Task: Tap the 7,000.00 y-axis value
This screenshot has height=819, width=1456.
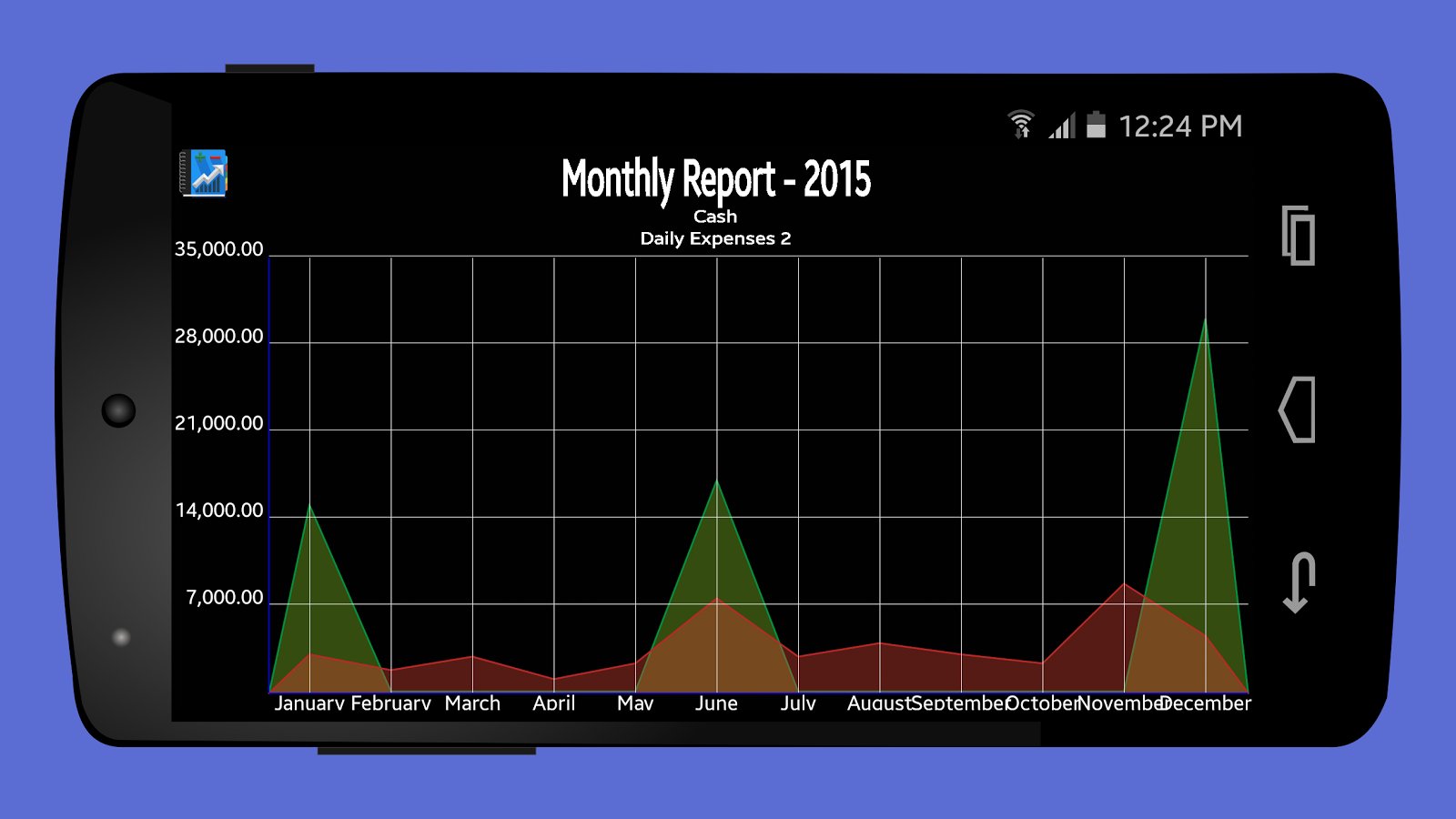Action: coord(224,598)
